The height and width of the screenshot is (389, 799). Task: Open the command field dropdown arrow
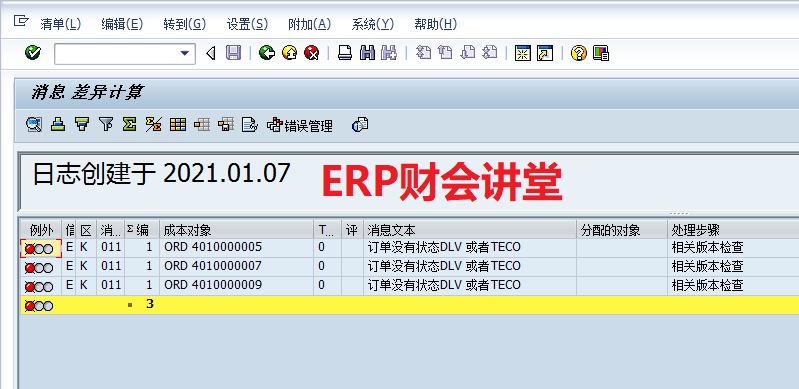coord(185,53)
